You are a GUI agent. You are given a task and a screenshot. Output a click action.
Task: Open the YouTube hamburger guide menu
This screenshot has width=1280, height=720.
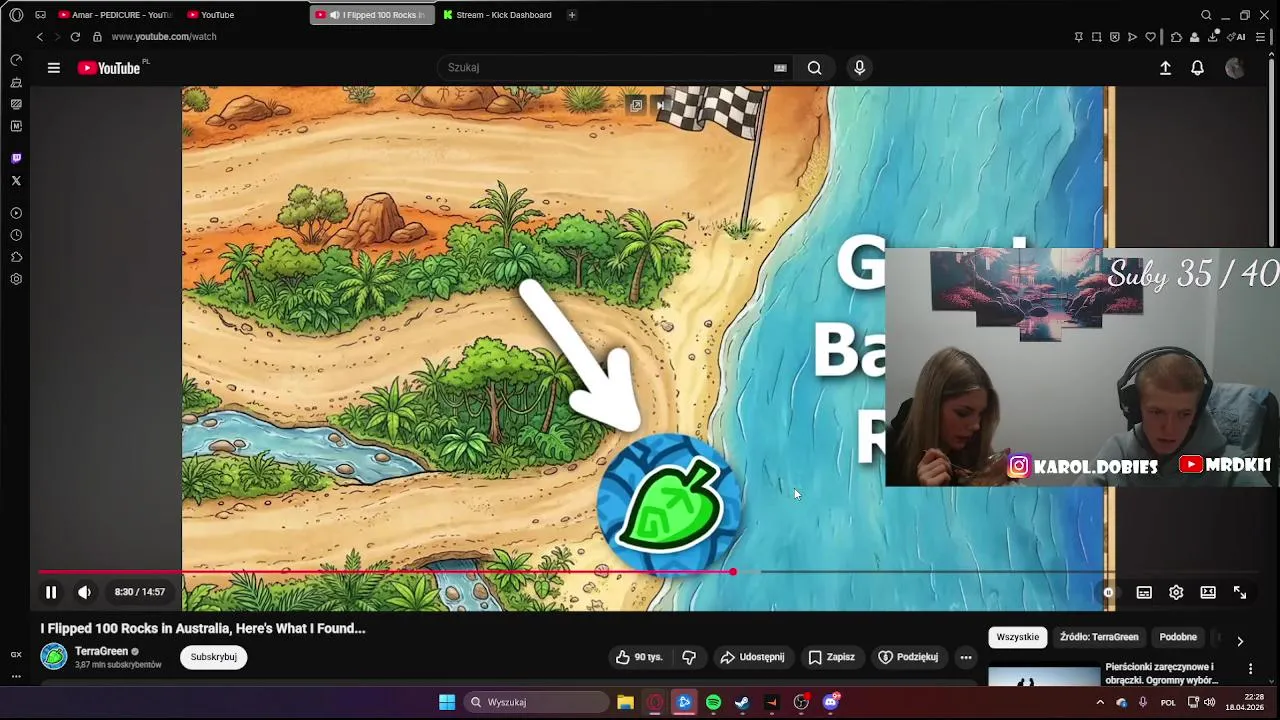point(54,68)
